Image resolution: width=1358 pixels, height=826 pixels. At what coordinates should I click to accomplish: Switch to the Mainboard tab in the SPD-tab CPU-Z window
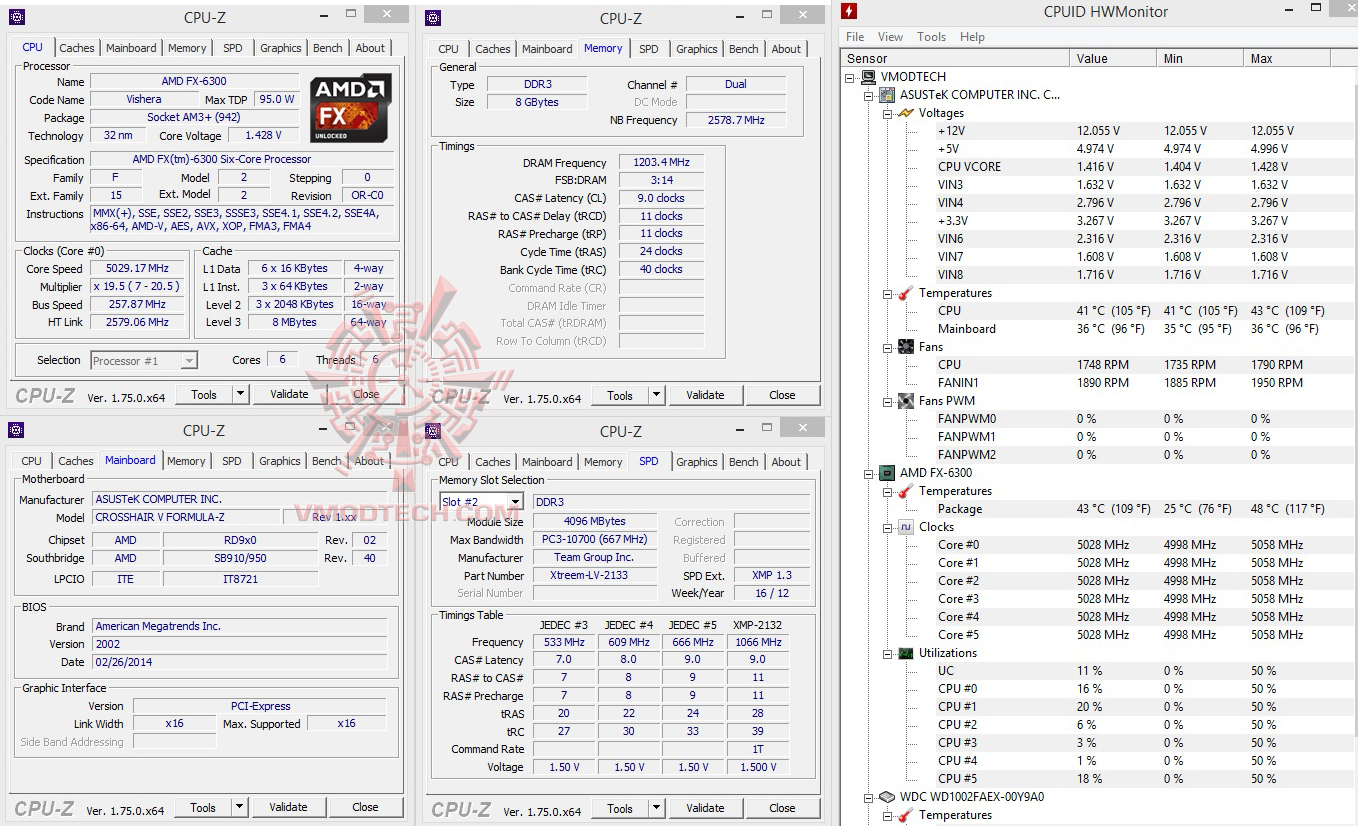click(548, 462)
